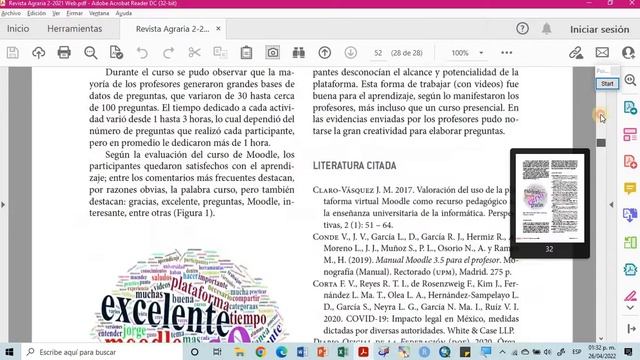
Task: Select the Snapshot camera tool
Action: (272, 53)
